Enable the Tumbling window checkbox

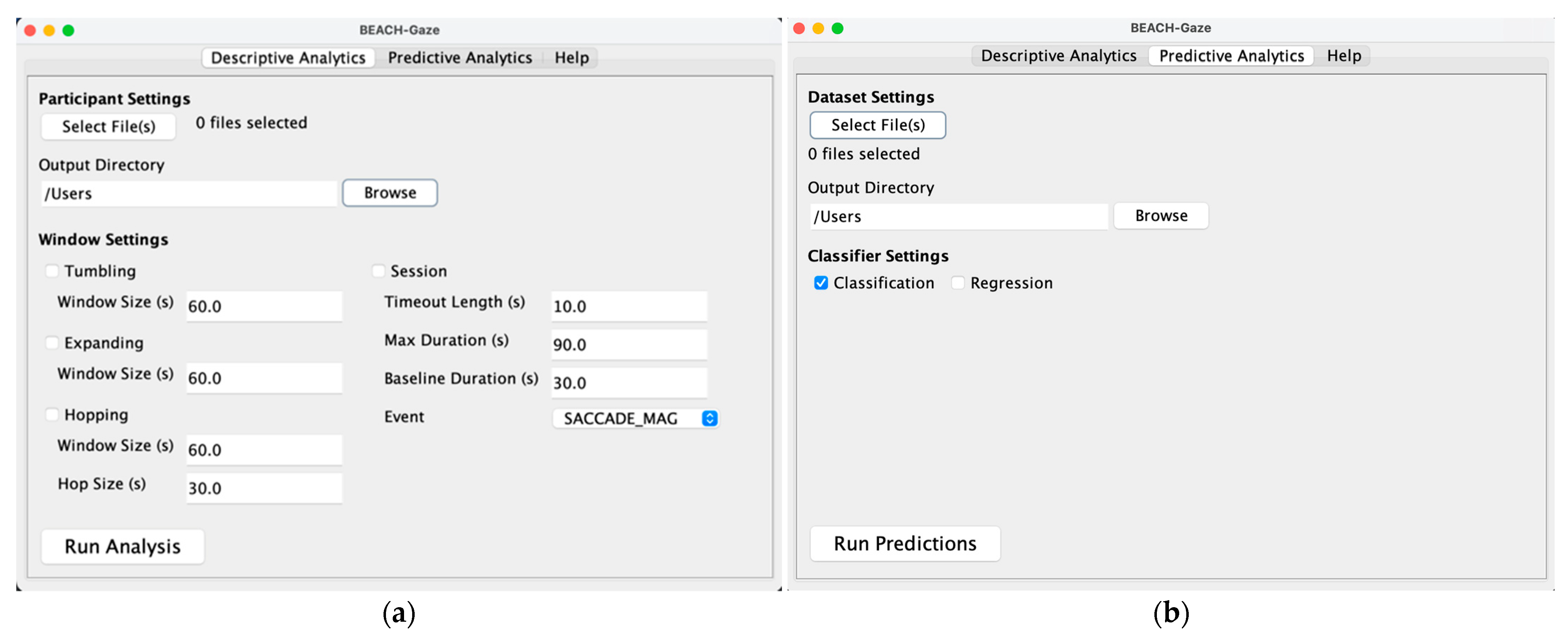pos(52,271)
